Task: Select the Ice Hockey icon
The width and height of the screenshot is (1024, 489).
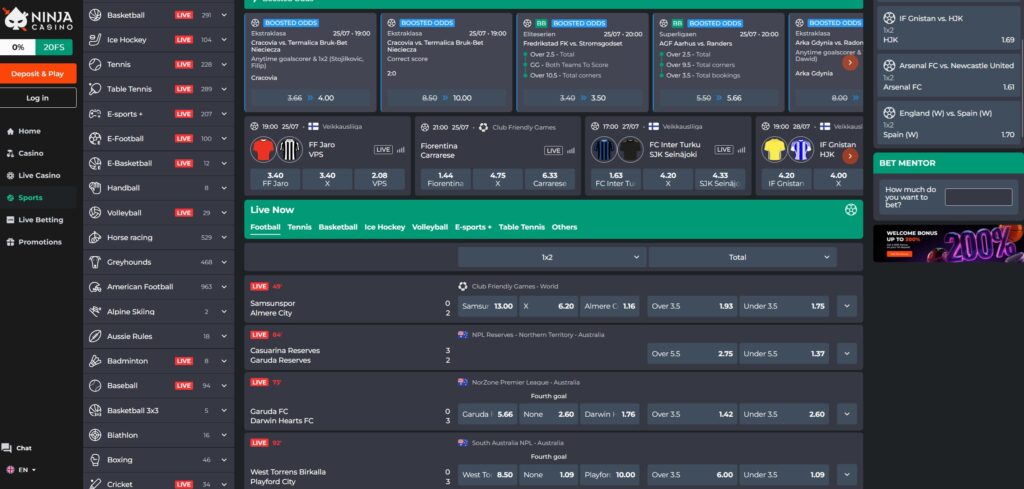Action: 95,40
